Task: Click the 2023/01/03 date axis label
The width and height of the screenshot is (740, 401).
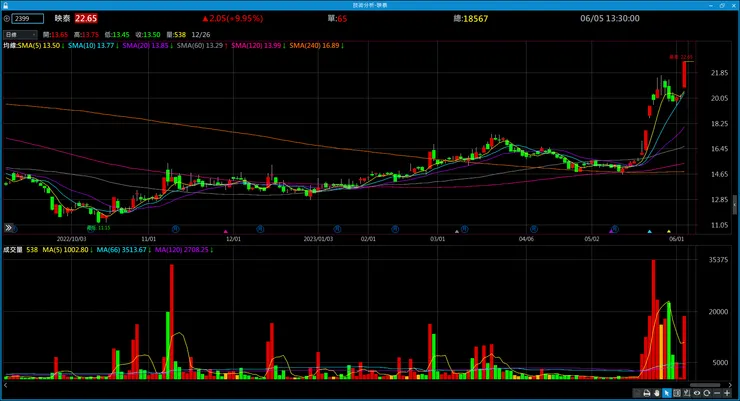Action: pyautogui.click(x=318, y=239)
